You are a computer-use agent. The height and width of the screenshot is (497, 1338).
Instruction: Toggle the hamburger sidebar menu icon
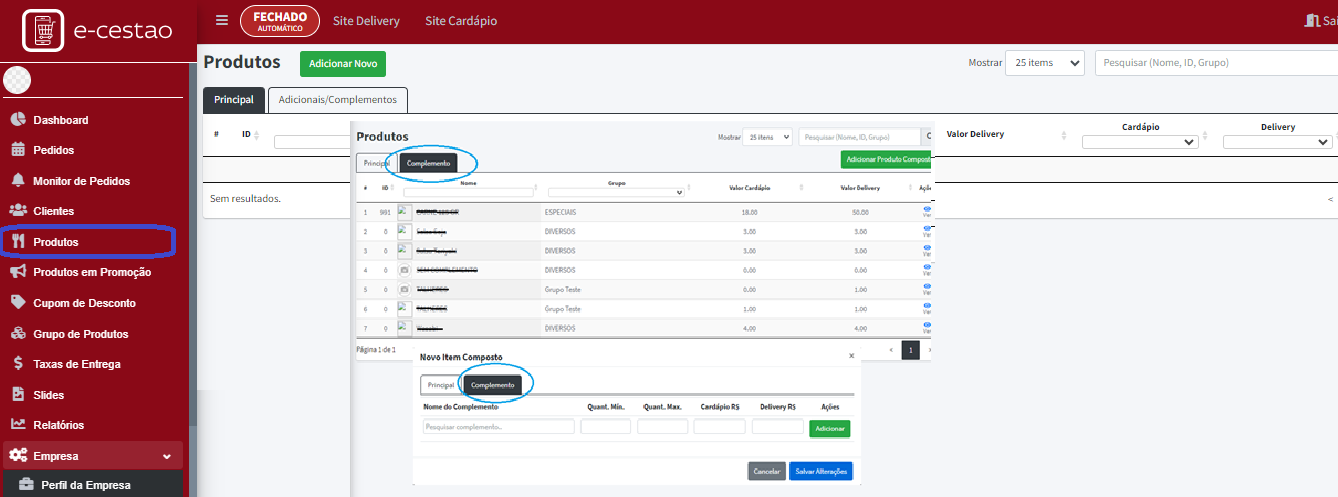(x=222, y=21)
